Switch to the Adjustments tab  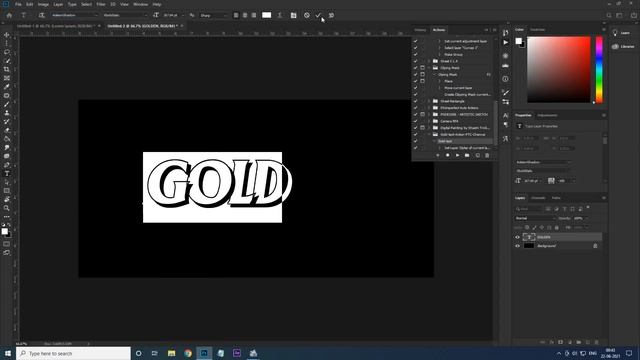coord(547,116)
